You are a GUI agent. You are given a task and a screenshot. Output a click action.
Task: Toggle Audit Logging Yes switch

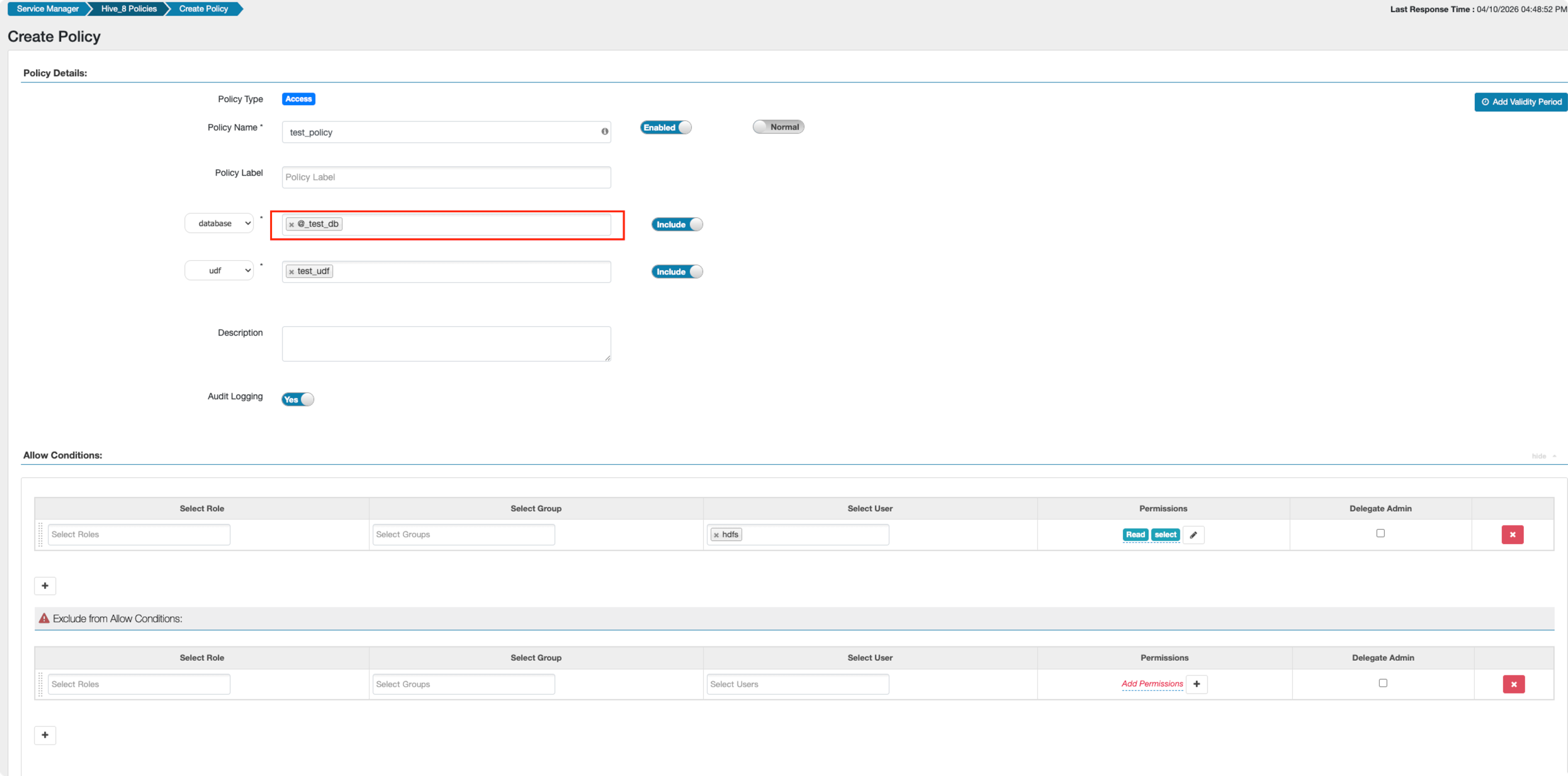point(297,399)
